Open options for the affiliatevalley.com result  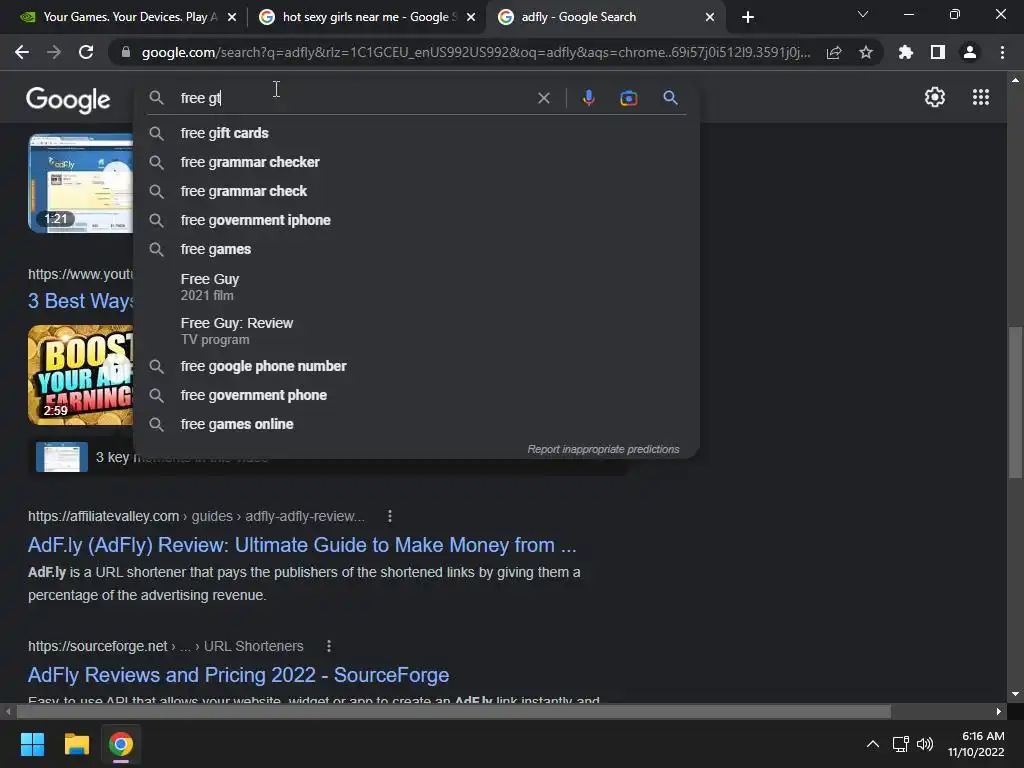pyautogui.click(x=390, y=516)
